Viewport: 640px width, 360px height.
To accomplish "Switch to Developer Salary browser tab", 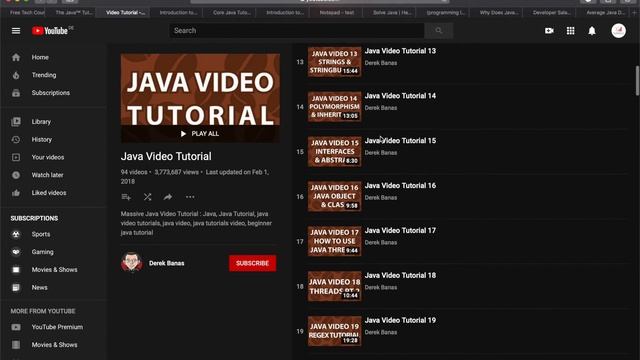I will pos(551,13).
